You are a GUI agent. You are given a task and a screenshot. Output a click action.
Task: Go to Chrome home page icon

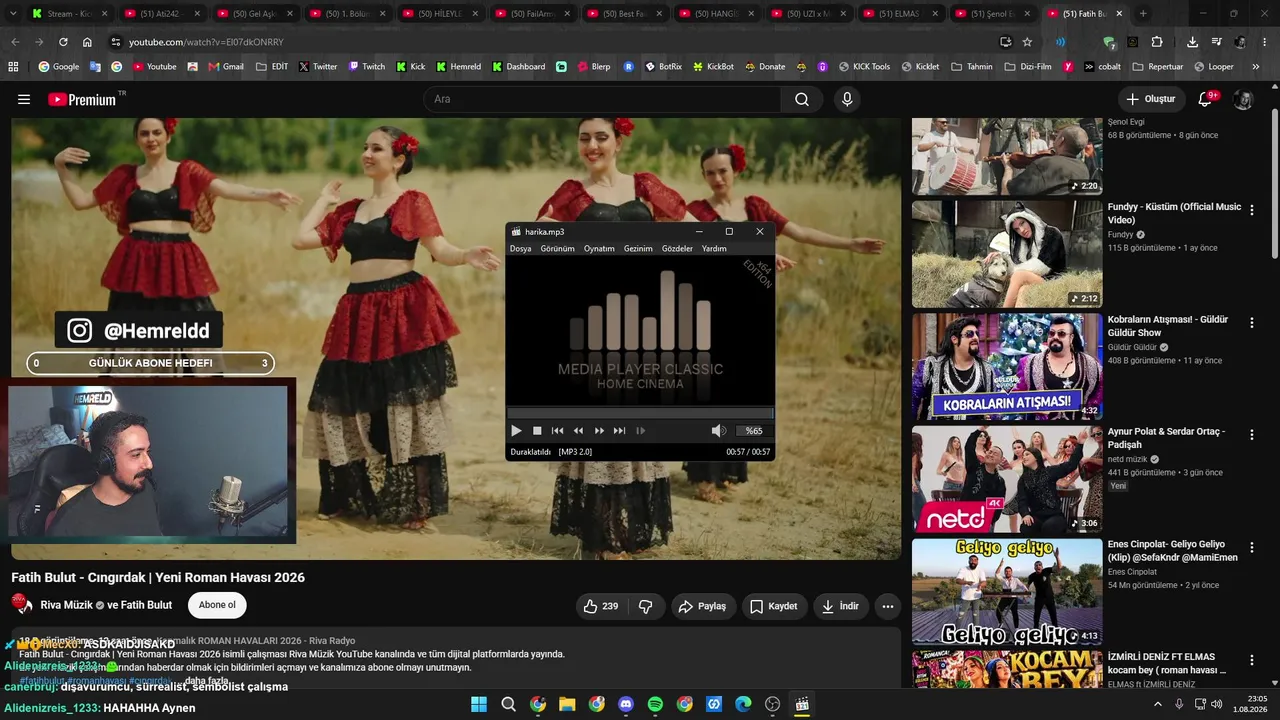87,42
